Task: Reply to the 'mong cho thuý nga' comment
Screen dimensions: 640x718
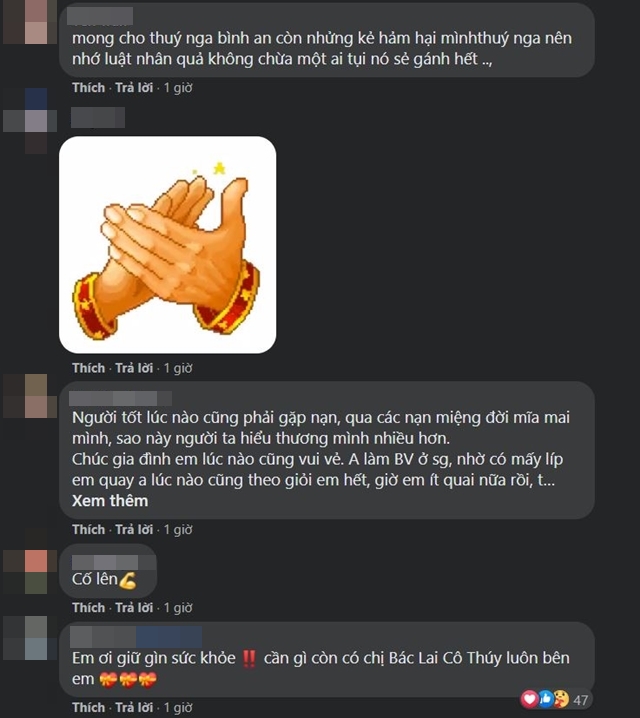Action: pos(134,87)
